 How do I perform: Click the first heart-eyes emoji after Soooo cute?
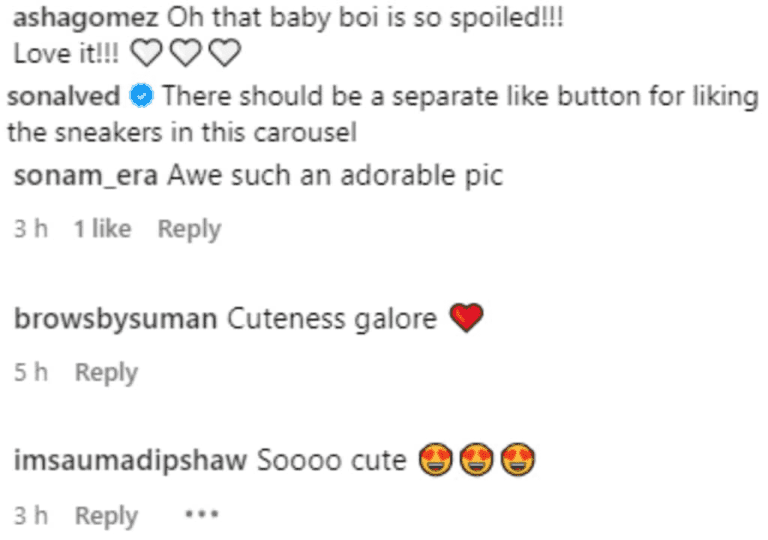pyautogui.click(x=436, y=462)
